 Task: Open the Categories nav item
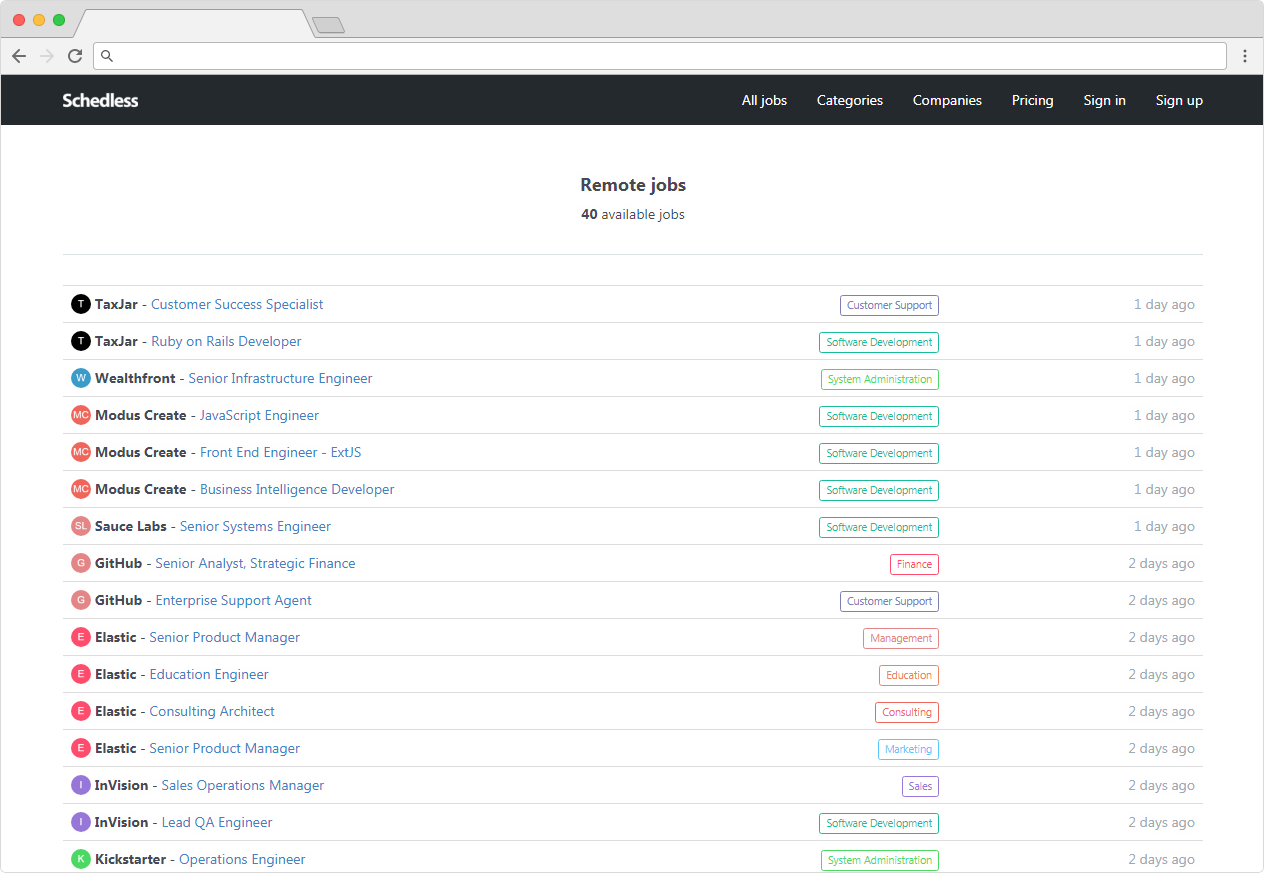point(850,100)
